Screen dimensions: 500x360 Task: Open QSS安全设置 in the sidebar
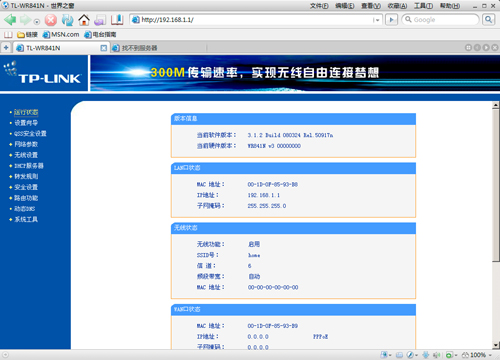coord(30,134)
